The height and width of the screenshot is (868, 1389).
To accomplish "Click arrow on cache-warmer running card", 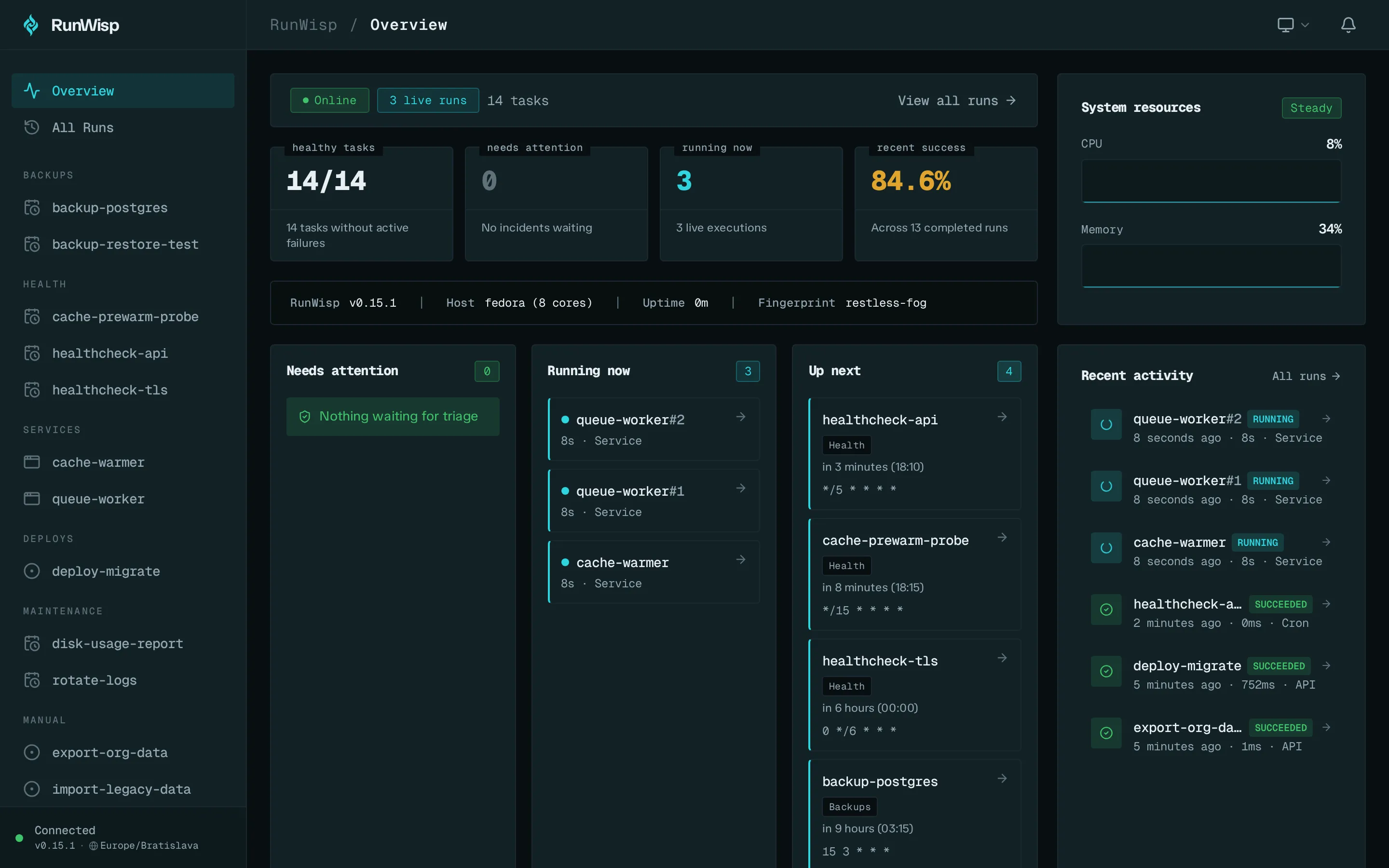I will tap(741, 559).
